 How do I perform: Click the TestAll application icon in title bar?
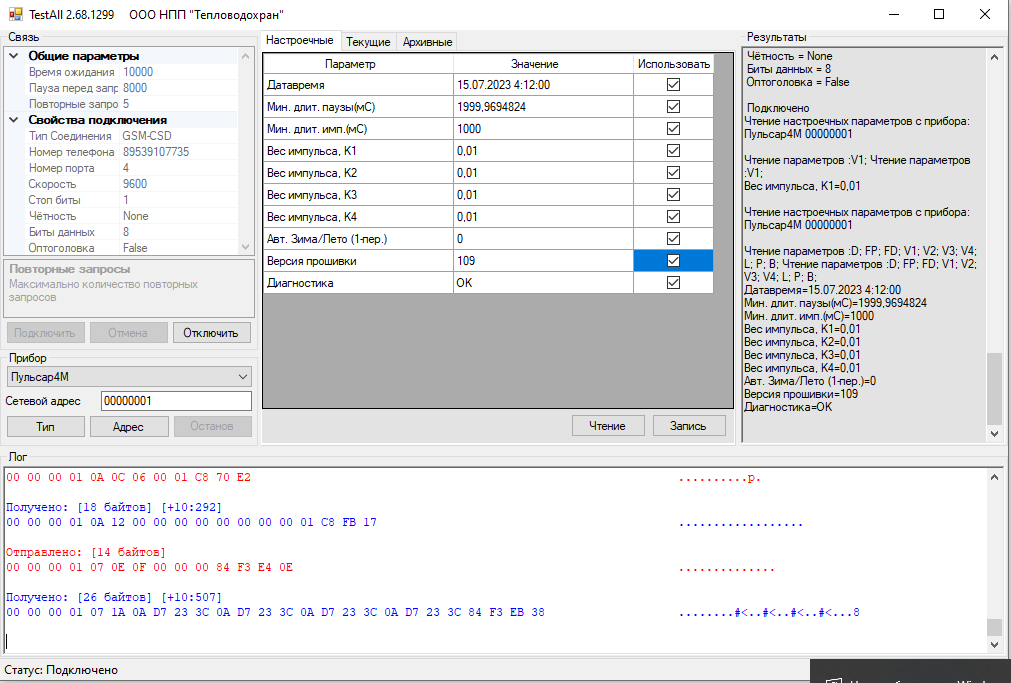pyautogui.click(x=15, y=14)
